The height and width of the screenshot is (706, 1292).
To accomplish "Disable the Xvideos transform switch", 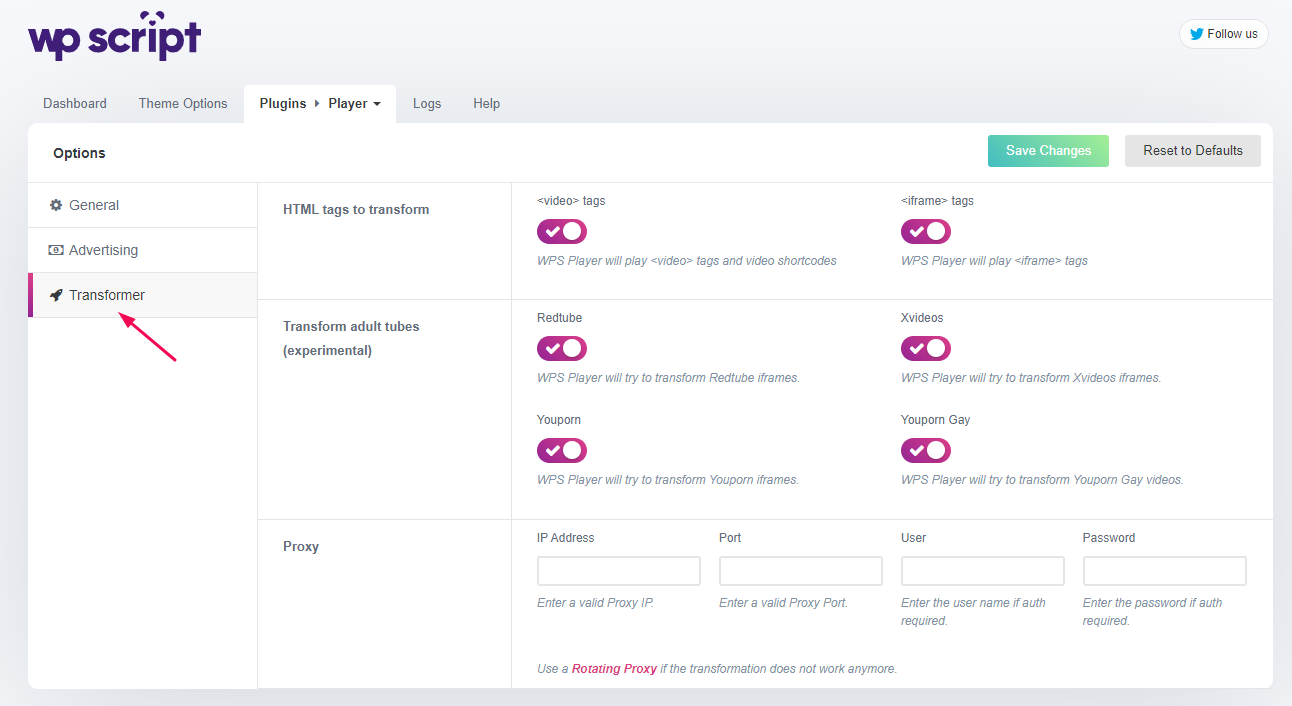I will pos(926,349).
